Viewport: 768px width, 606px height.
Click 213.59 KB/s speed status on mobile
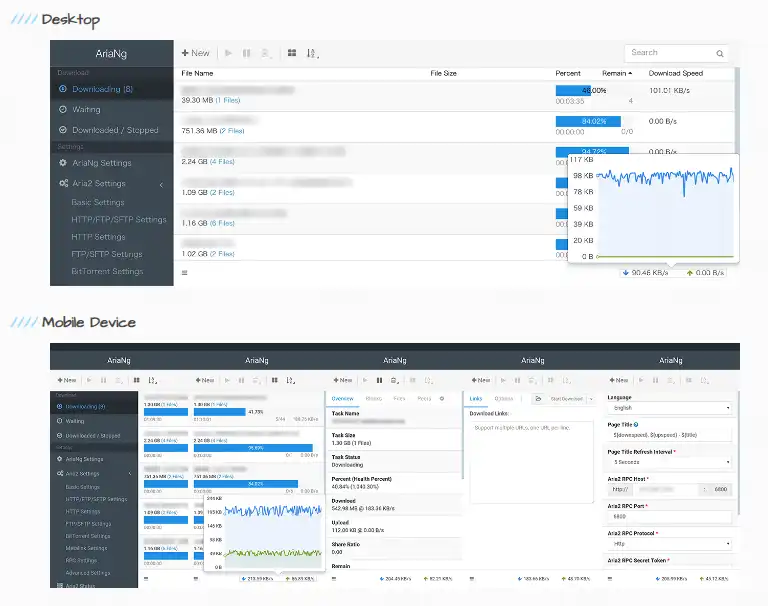coord(257,579)
